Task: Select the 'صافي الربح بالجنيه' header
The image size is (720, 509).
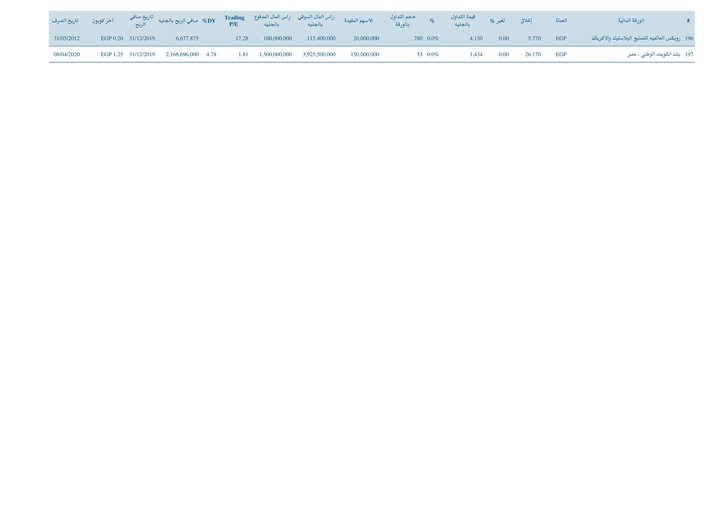Action: click(x=179, y=21)
